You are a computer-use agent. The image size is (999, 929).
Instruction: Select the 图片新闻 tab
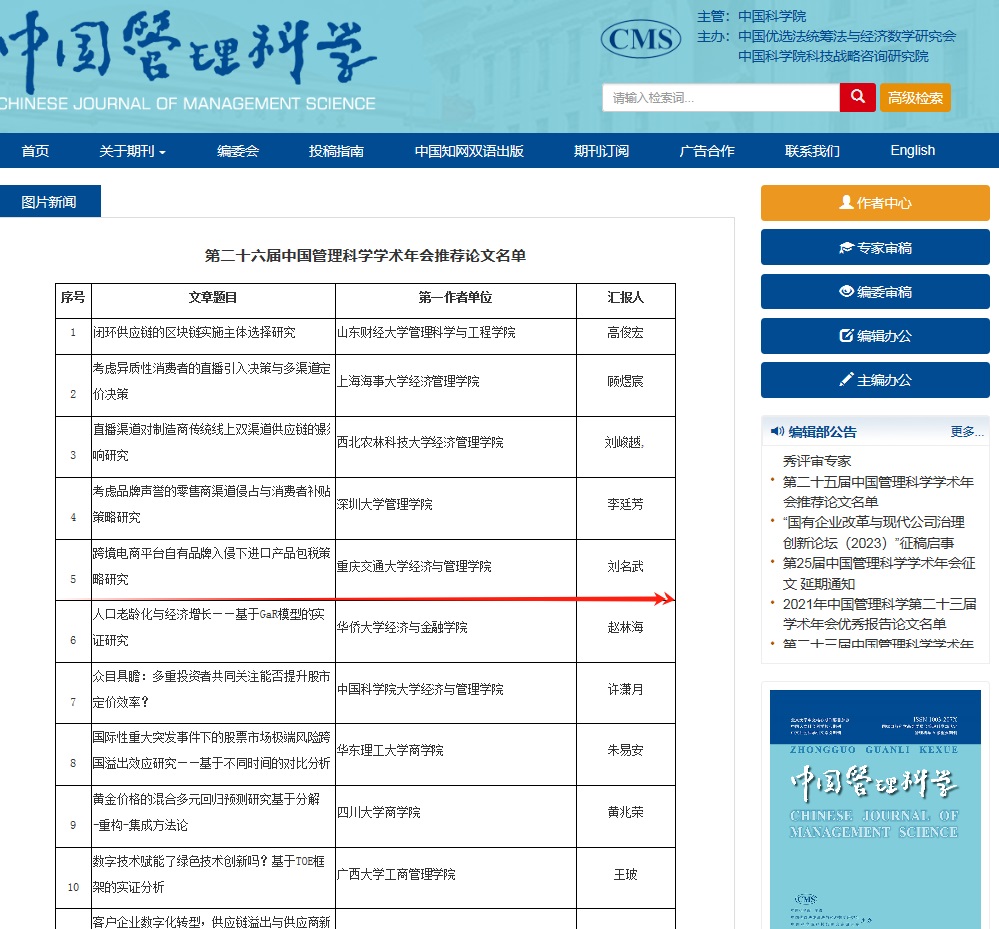pos(50,201)
